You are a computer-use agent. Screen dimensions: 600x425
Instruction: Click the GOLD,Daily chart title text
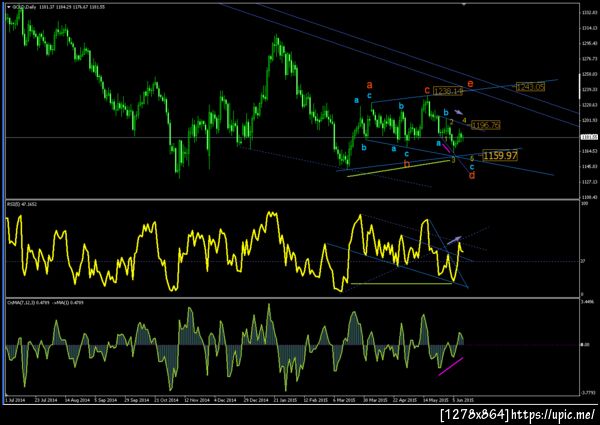24,7
